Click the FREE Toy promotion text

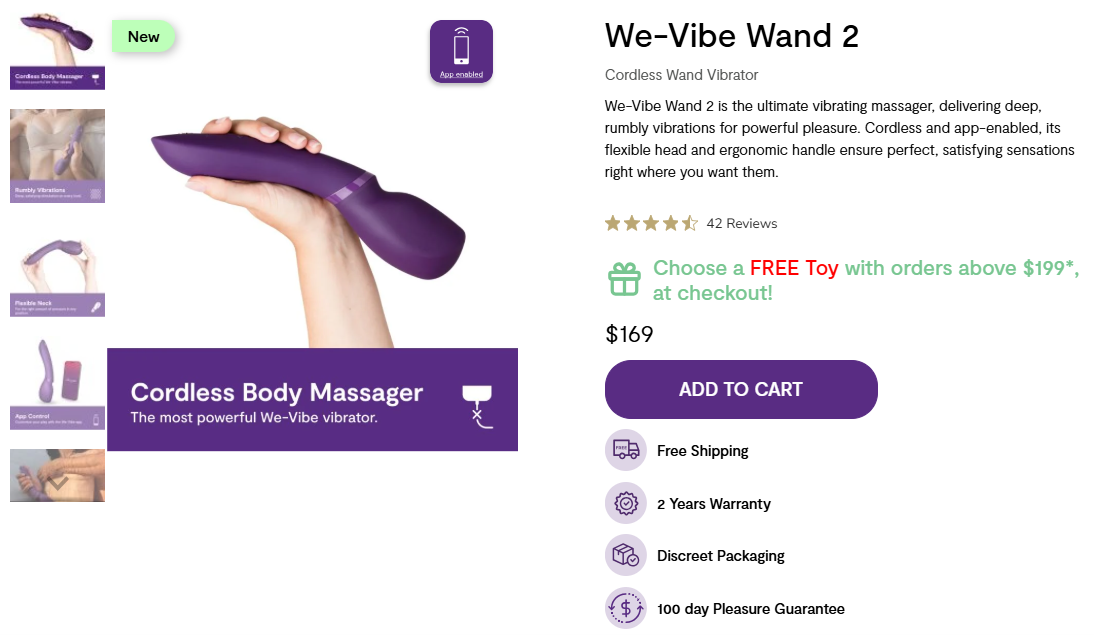(793, 268)
